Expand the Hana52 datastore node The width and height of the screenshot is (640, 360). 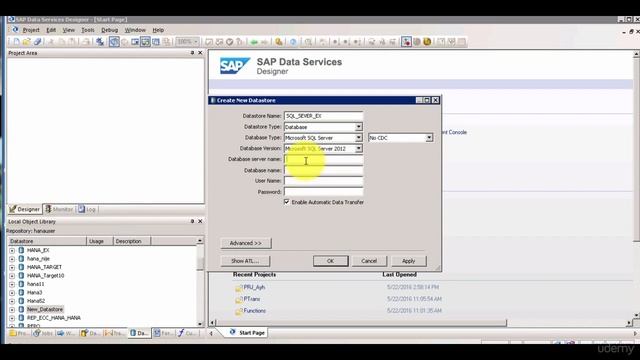pos(12,301)
